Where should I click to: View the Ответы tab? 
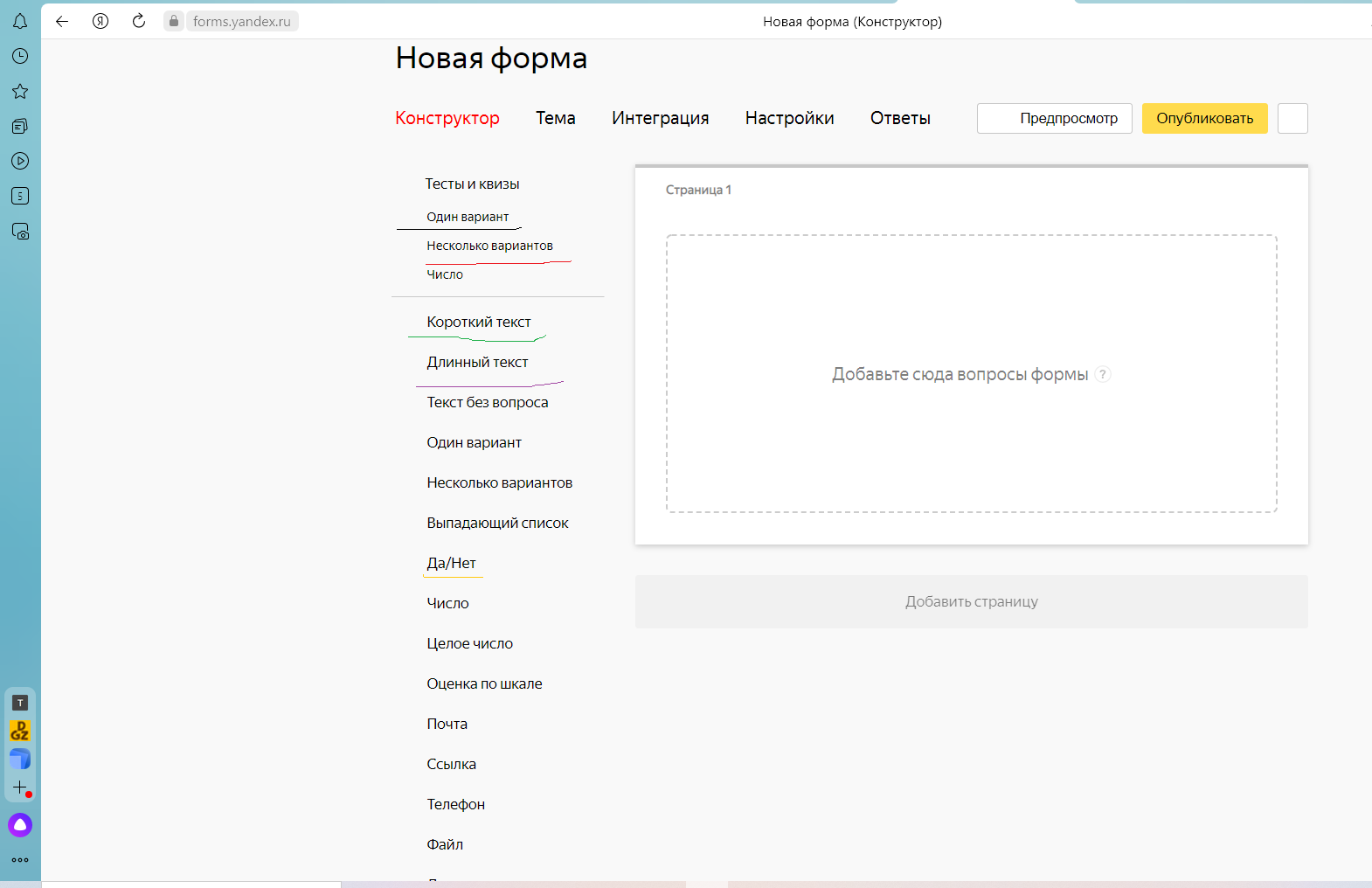900,118
